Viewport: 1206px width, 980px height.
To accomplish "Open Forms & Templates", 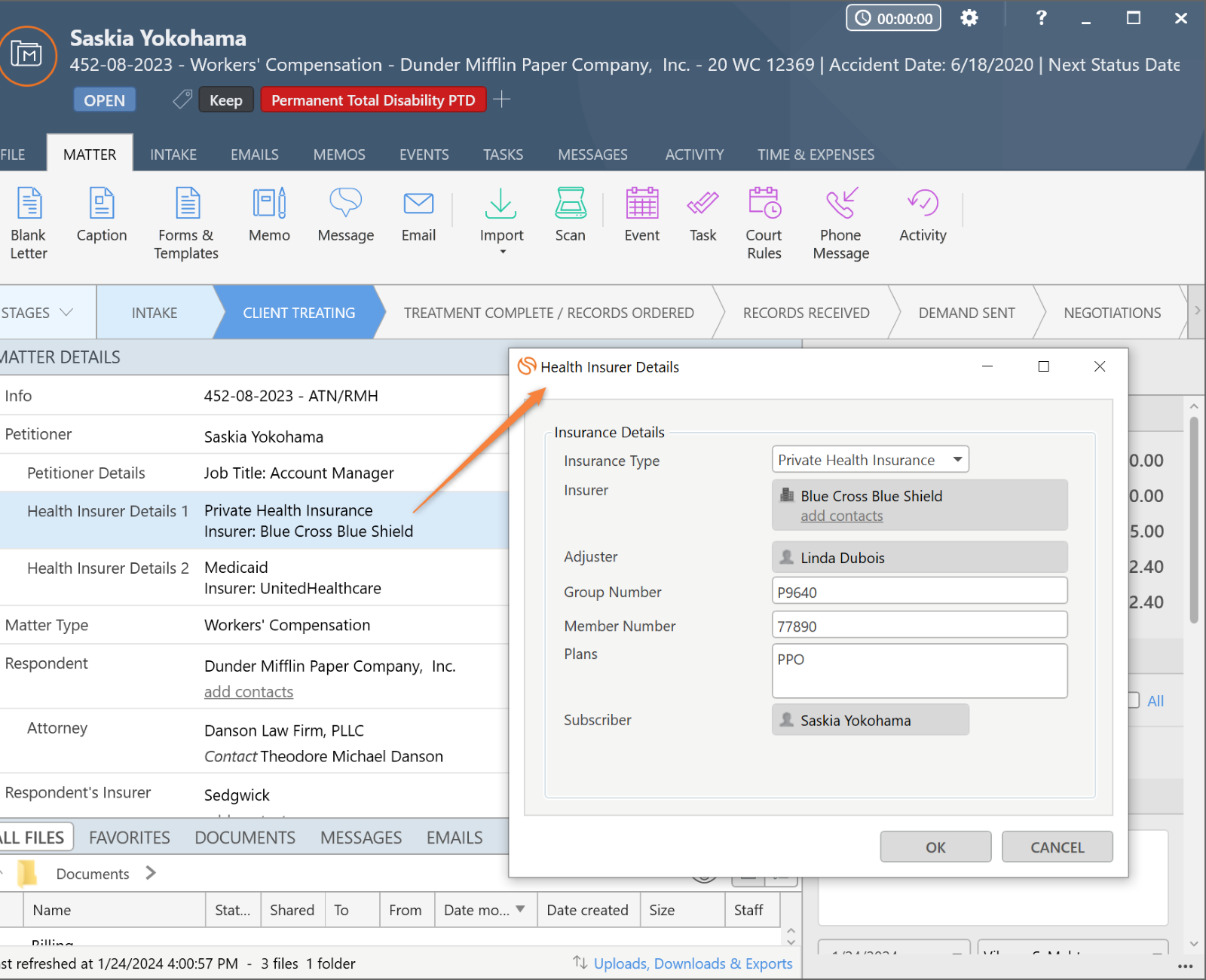I will (186, 223).
